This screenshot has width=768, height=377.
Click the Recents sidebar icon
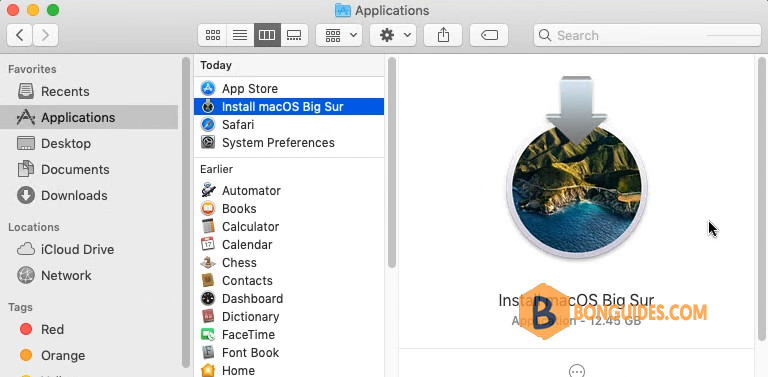pyautogui.click(x=26, y=91)
